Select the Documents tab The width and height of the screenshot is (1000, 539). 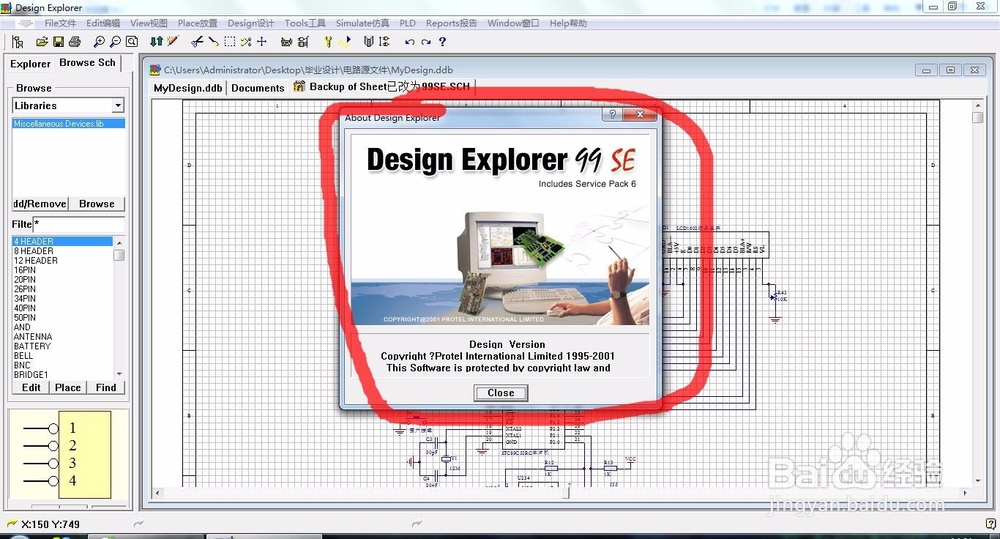[x=258, y=88]
